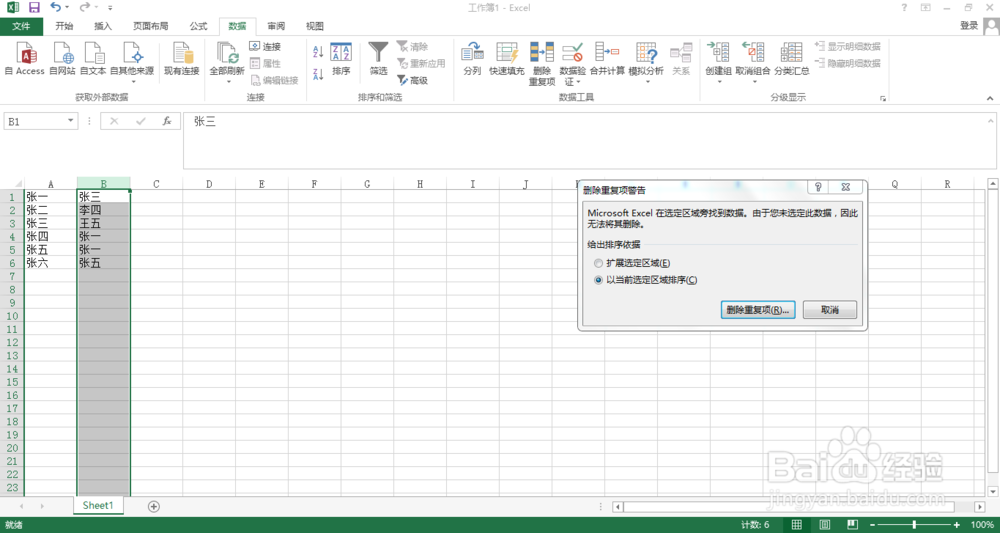The width and height of the screenshot is (1000, 533).
Task: Insert function fx button
Action: coord(167,121)
